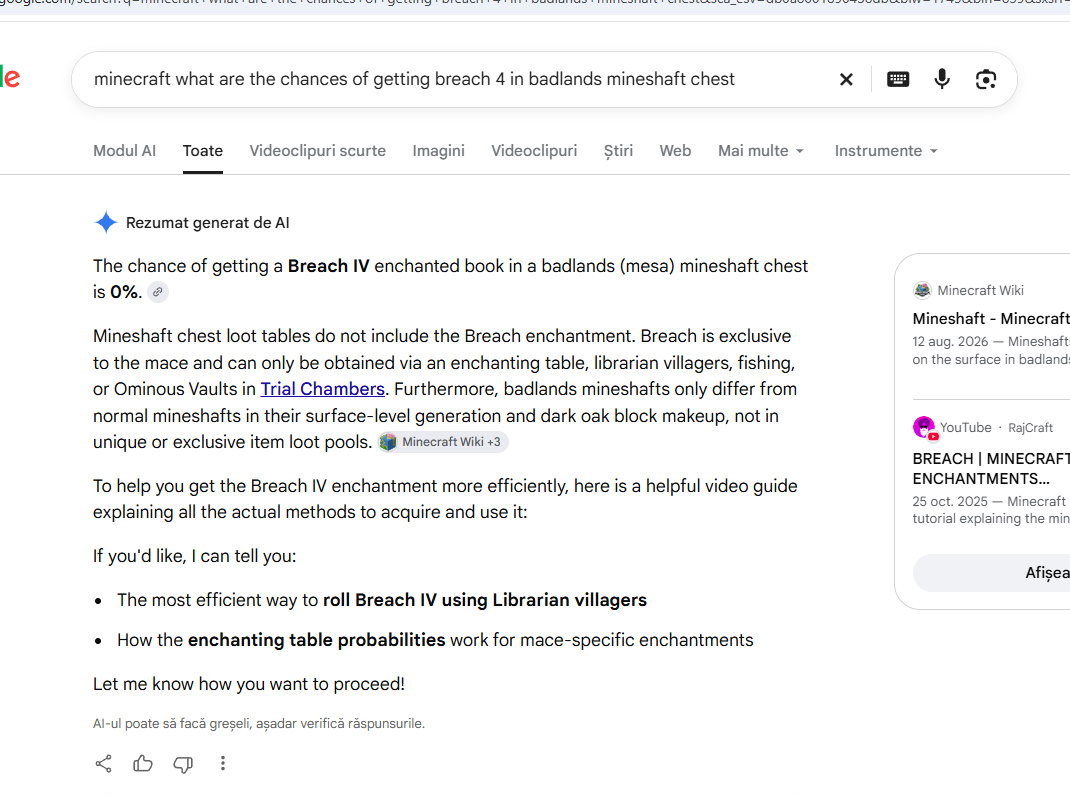Click "If you'd like, I can tell you:" text

[x=194, y=556]
